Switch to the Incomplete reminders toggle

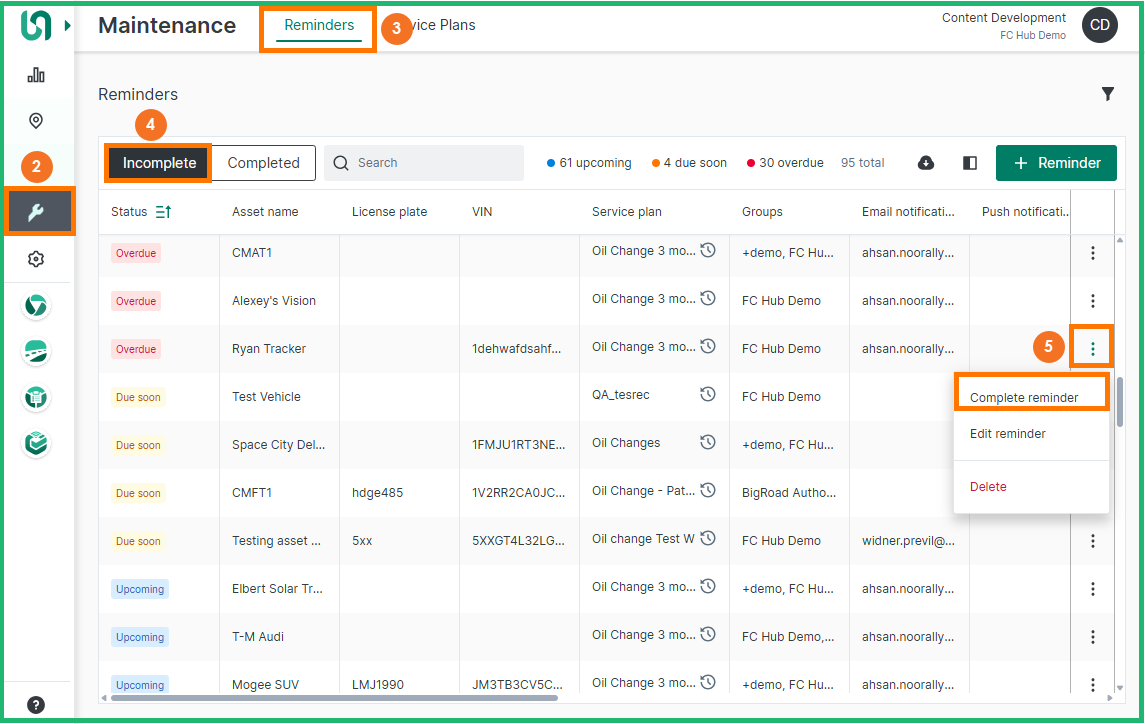tap(159, 163)
